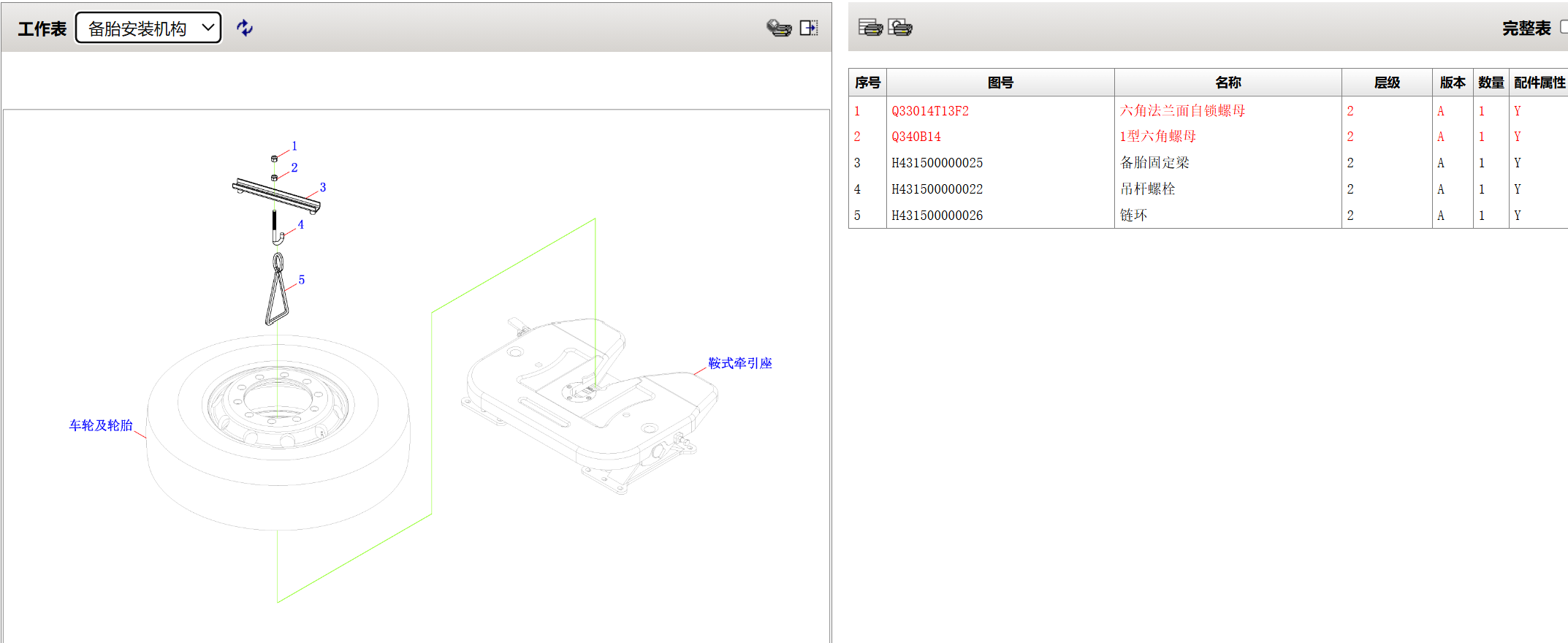Image resolution: width=1568 pixels, height=643 pixels.
Task: Click the print parts table icon
Action: click(x=869, y=28)
